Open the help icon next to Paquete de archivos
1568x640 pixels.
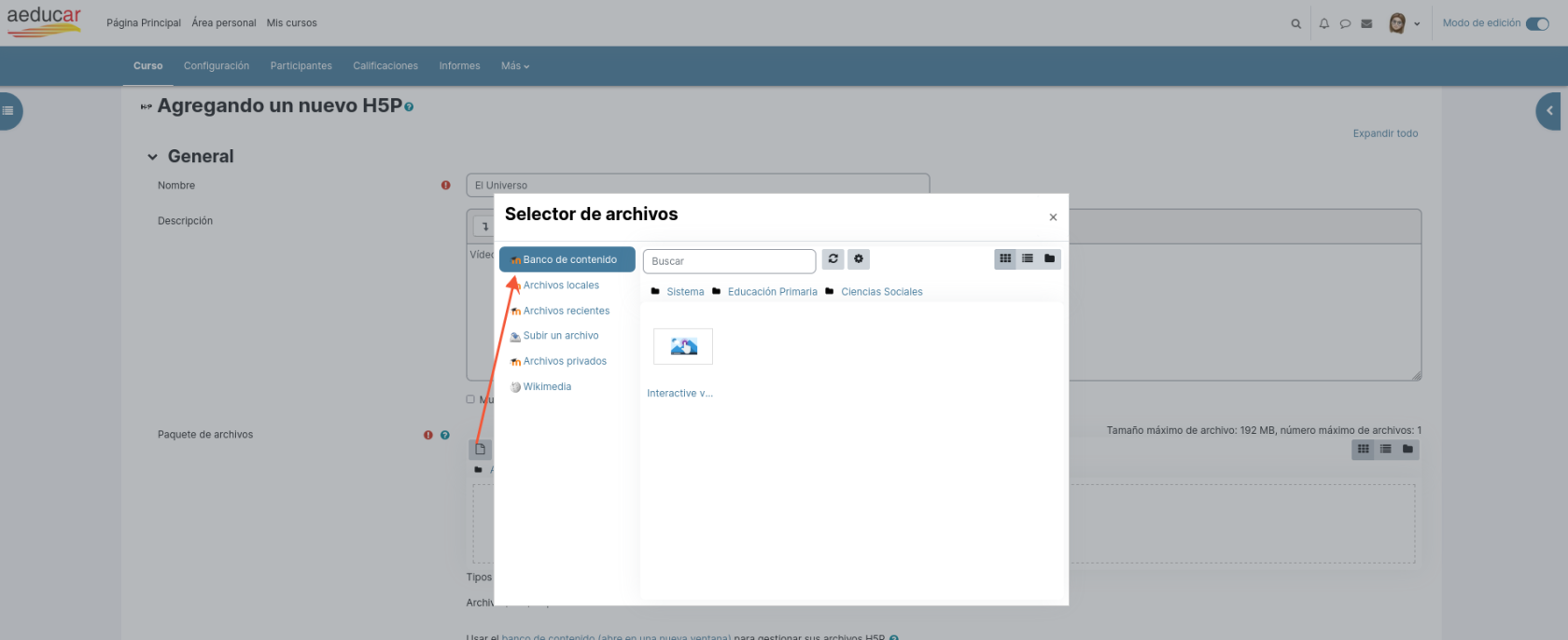(x=445, y=435)
